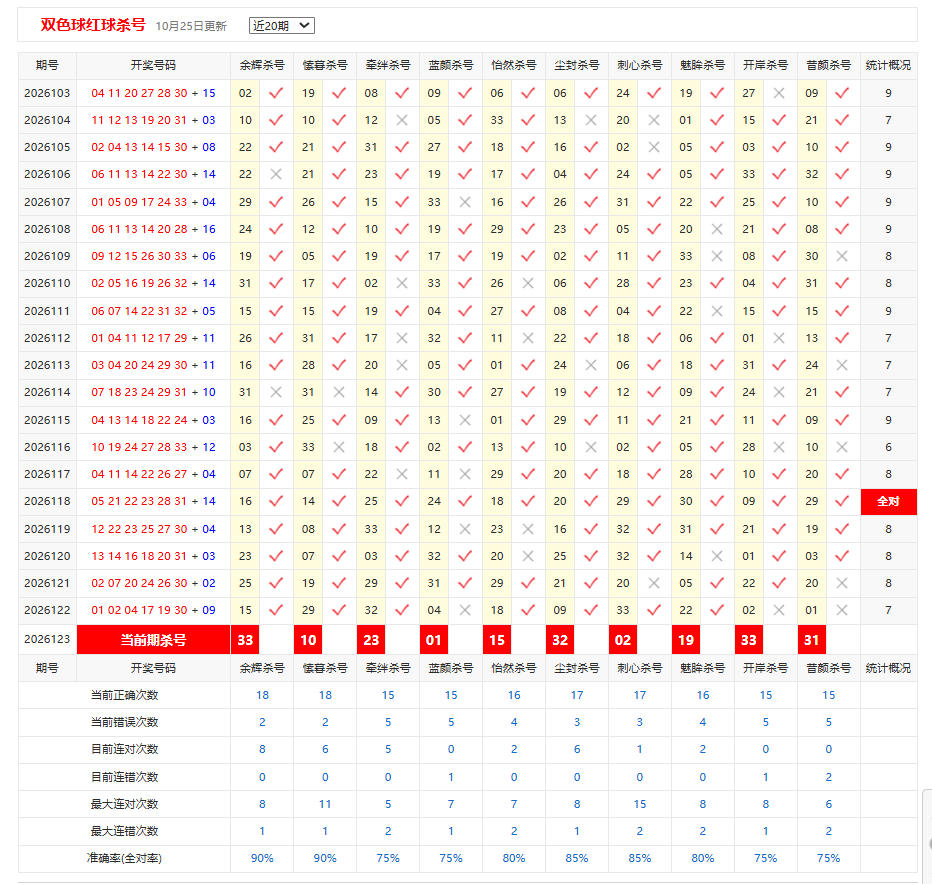Click the draw numbers for period 2026118

(153, 501)
